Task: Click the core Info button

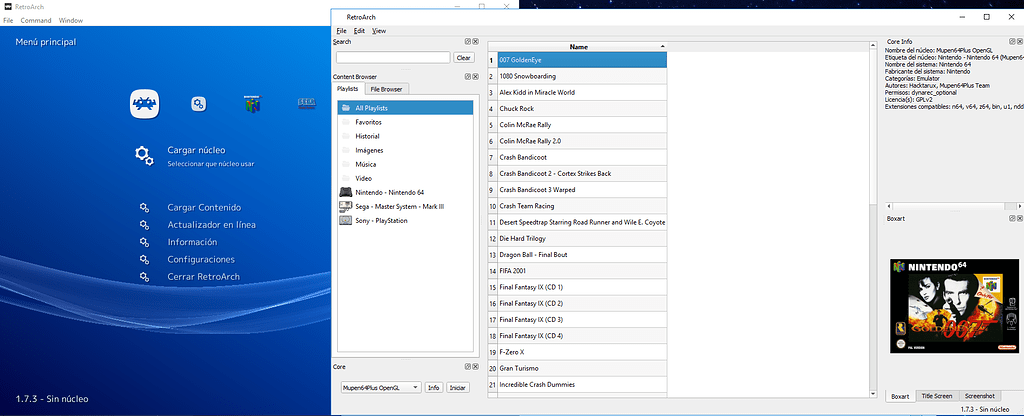Action: click(434, 388)
